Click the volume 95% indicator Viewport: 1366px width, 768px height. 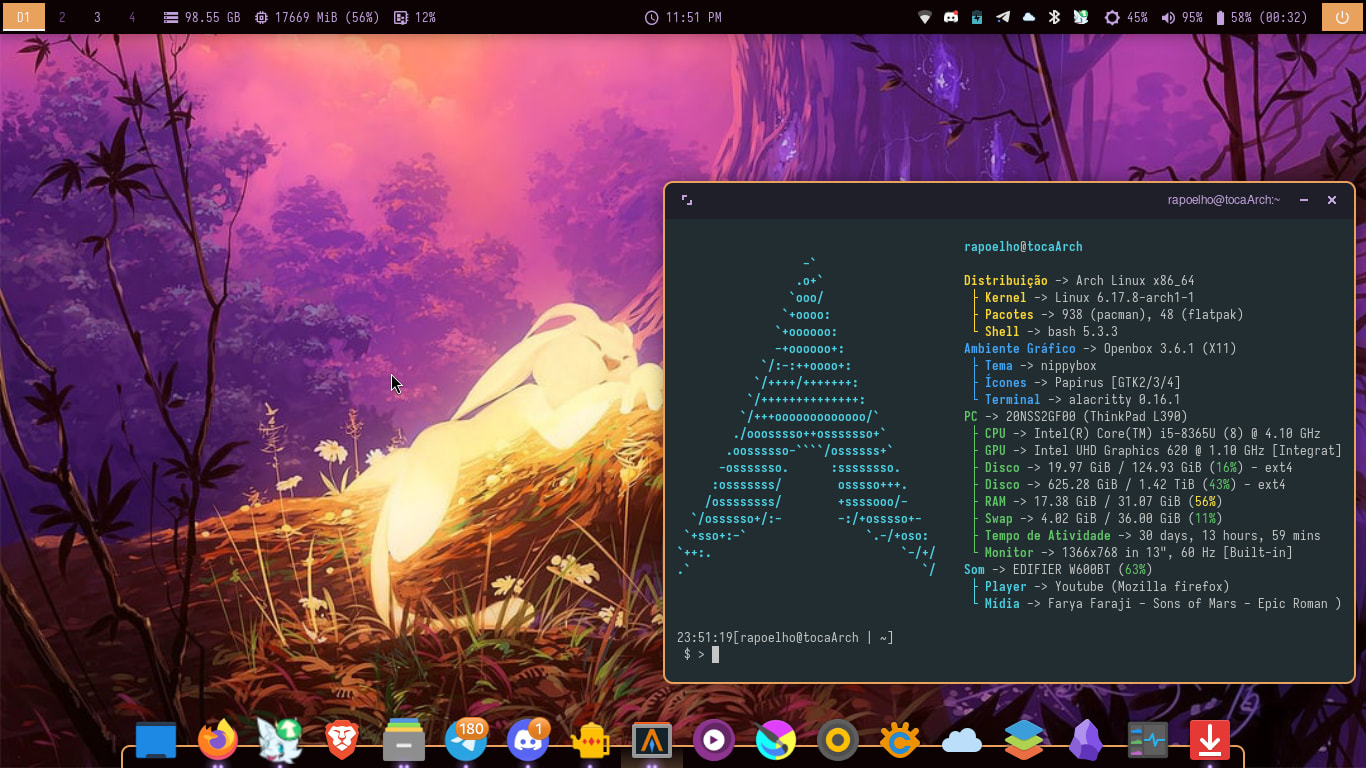tap(1181, 17)
